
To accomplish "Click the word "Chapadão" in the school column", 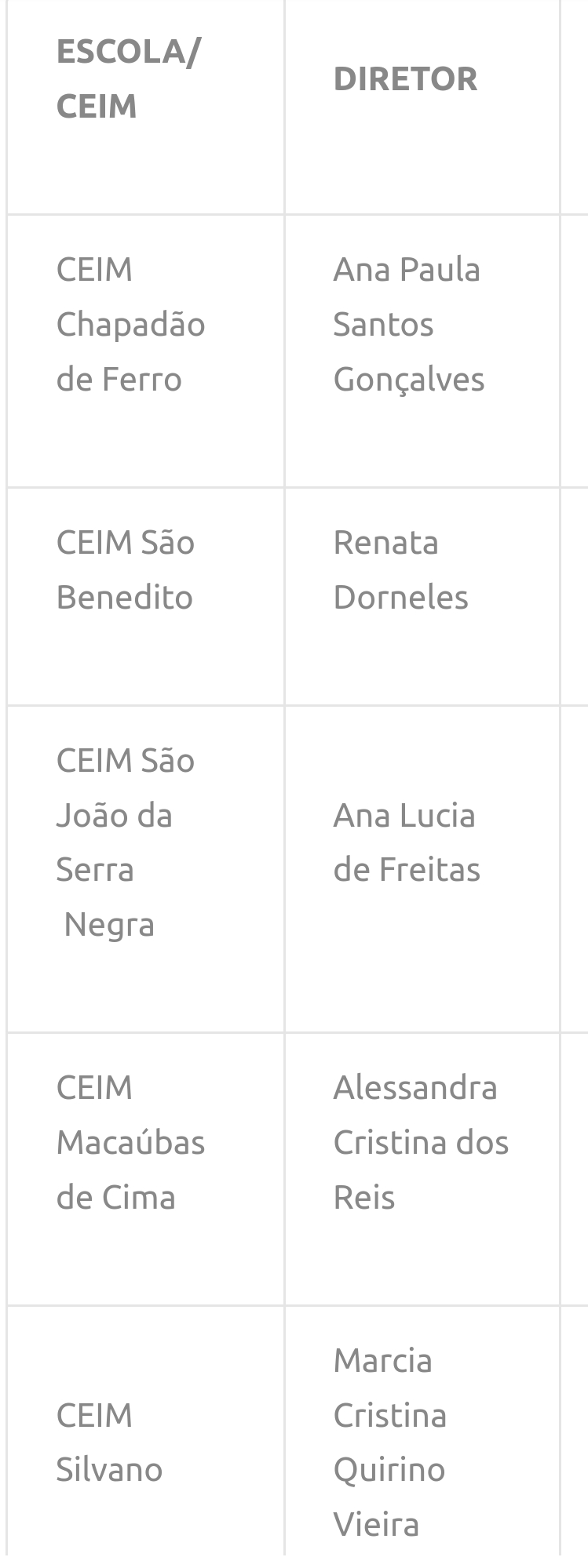I will (130, 325).
